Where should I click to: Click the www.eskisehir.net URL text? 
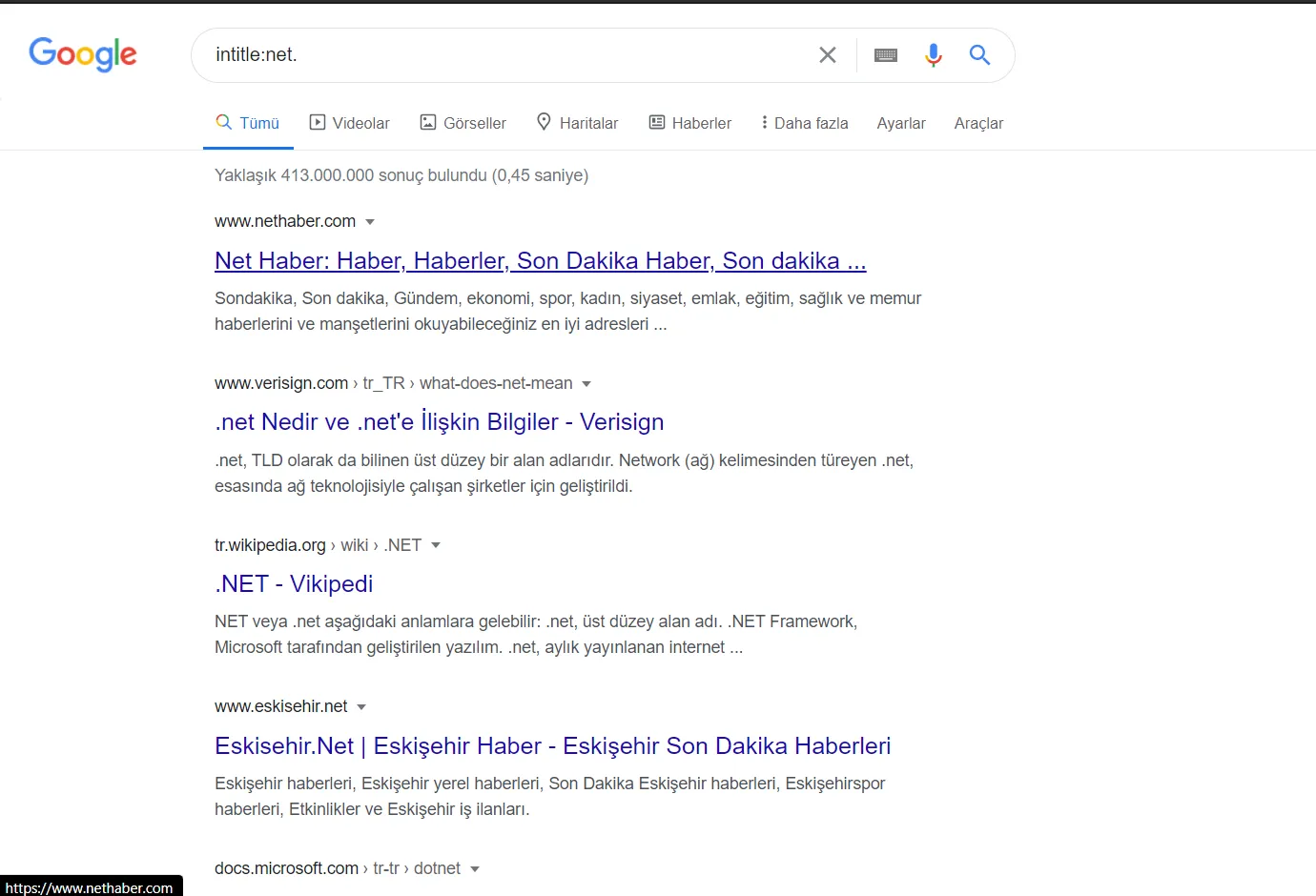(280, 706)
